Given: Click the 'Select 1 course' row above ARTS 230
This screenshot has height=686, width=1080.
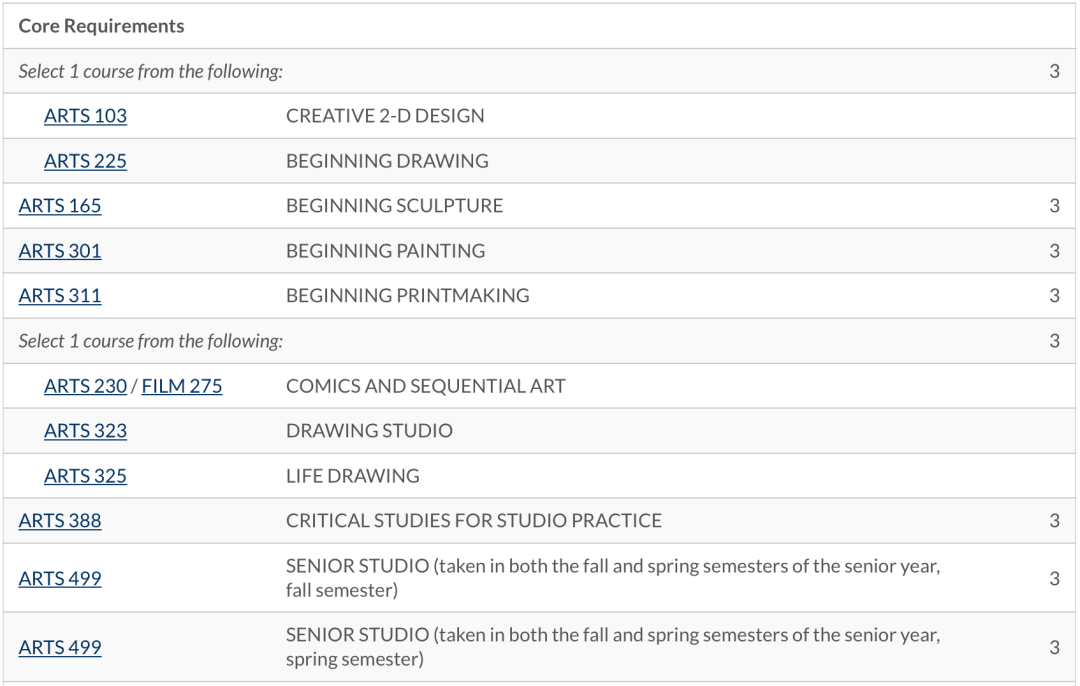Looking at the screenshot, I should point(151,341).
